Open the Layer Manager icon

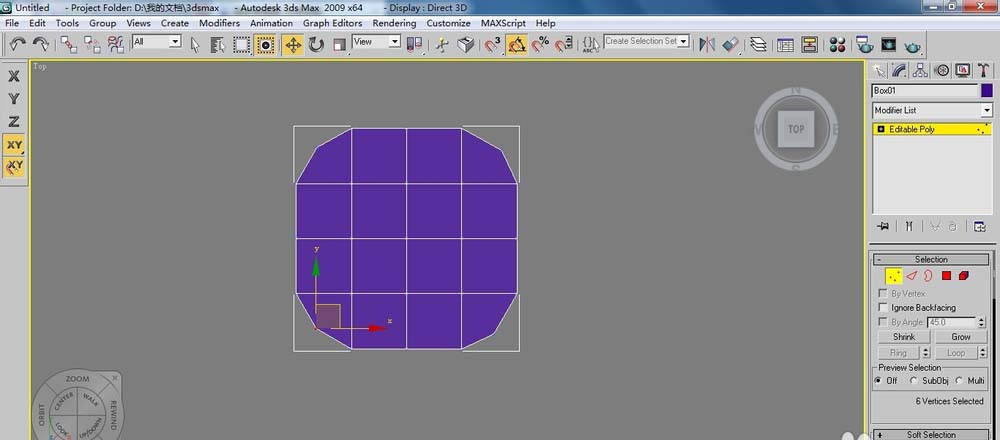758,44
